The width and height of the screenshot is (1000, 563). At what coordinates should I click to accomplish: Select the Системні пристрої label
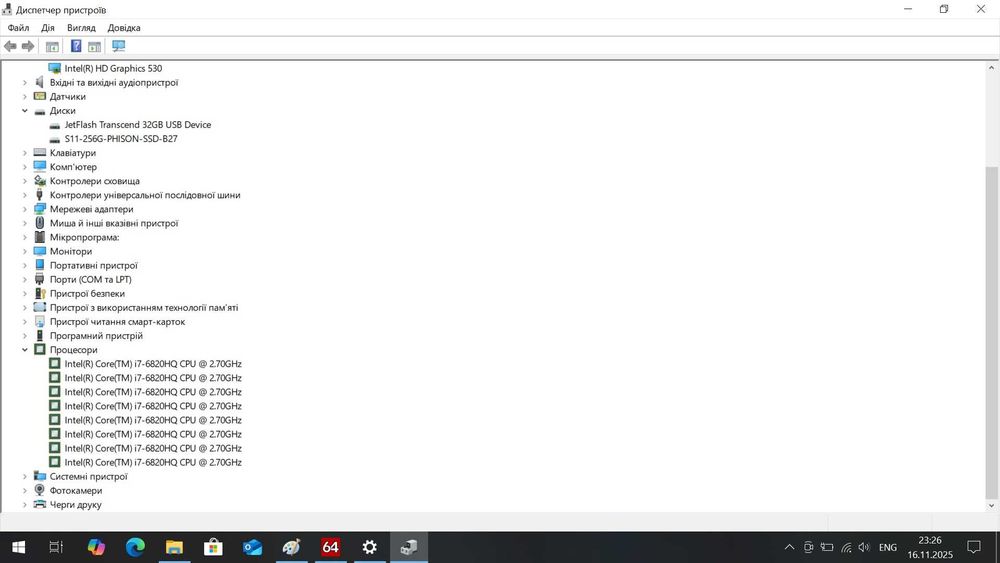(89, 476)
